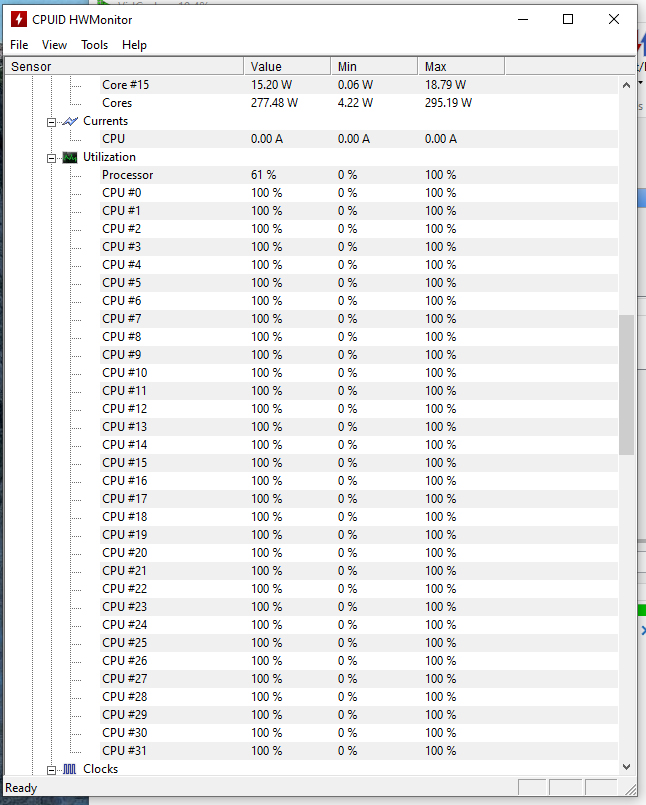Screen dimensions: 646x805
Task: Collapse the Currents tree node
Action: [51, 122]
